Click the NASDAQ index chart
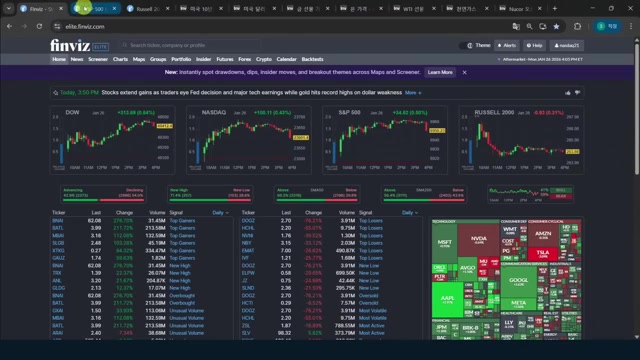 tap(249, 140)
